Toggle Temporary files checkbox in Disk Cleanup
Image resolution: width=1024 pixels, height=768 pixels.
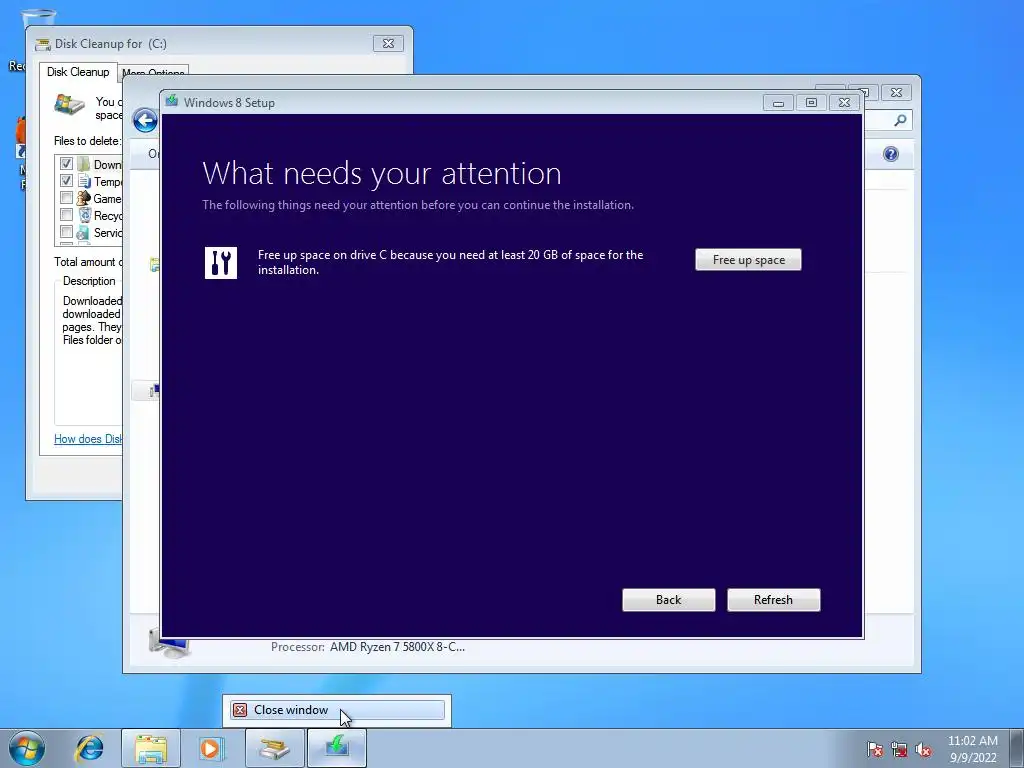(x=66, y=180)
